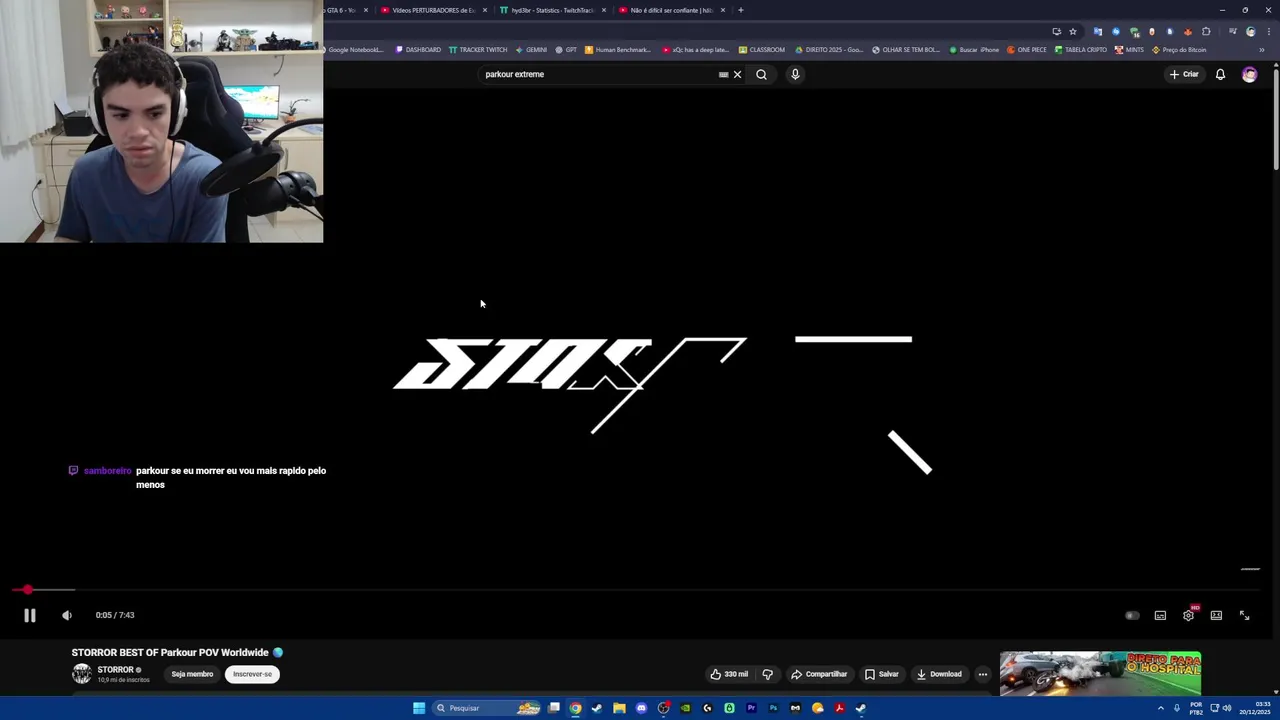Click the Criar create button

pyautogui.click(x=1184, y=74)
